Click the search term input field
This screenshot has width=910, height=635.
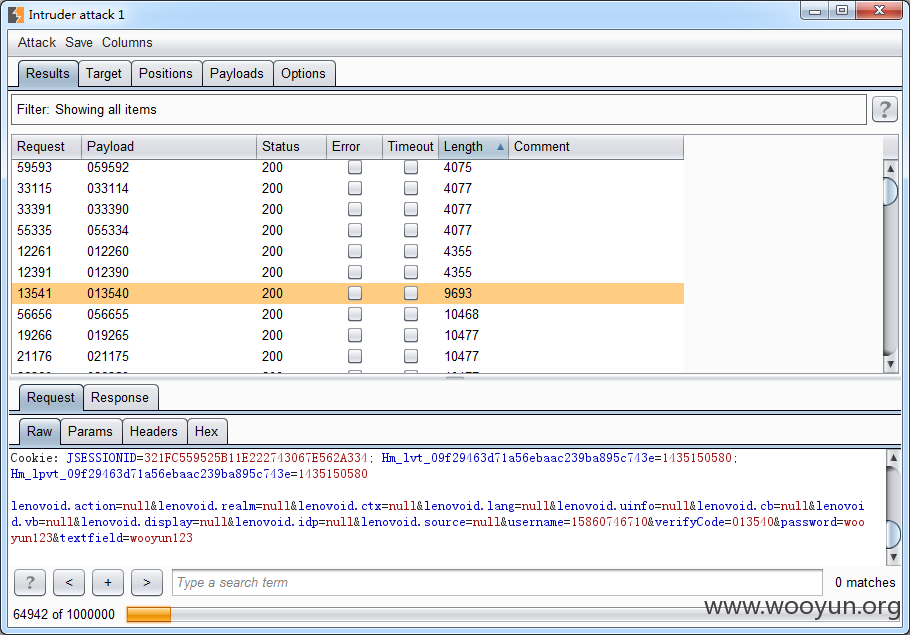497,582
